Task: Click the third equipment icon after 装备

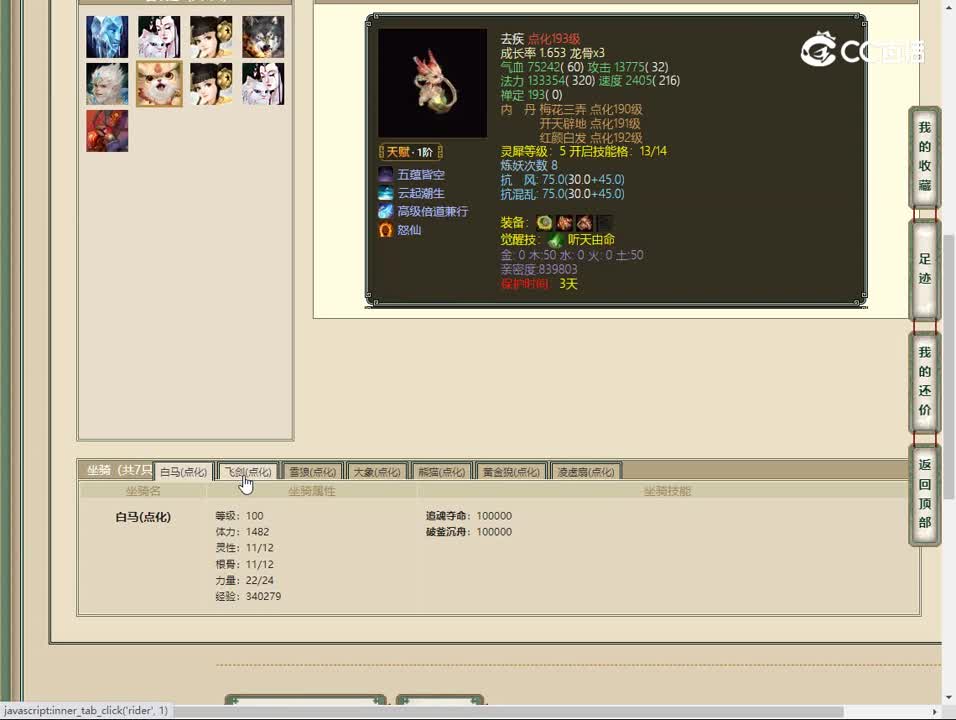Action: tap(584, 223)
